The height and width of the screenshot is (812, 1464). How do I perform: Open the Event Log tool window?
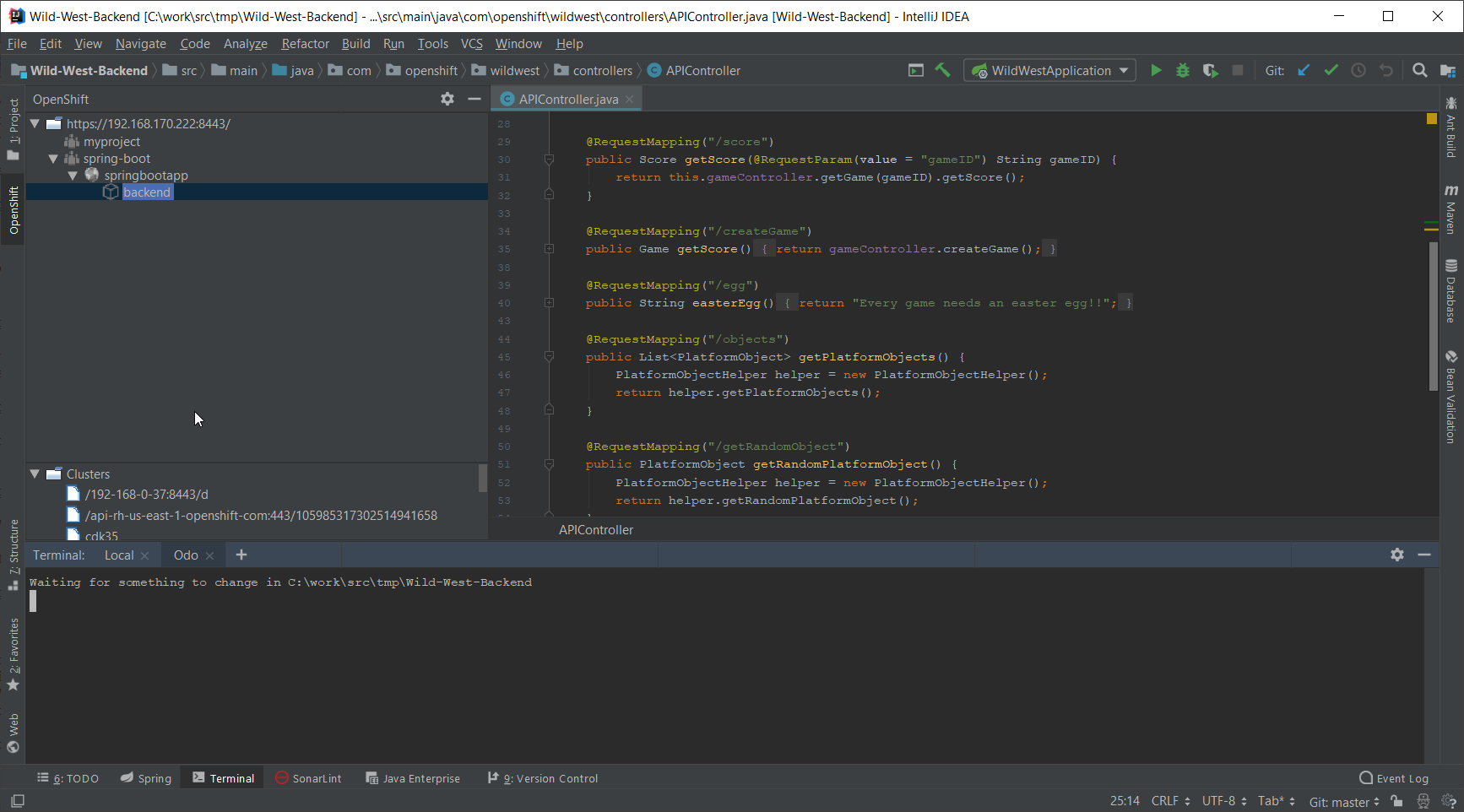(x=1394, y=778)
